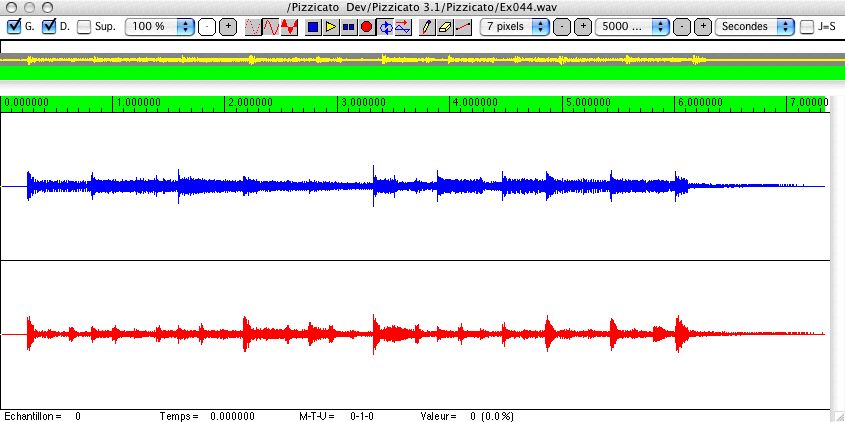Uncheck the D. right channel checkbox
The width and height of the screenshot is (845, 422).
pyautogui.click(x=49, y=26)
